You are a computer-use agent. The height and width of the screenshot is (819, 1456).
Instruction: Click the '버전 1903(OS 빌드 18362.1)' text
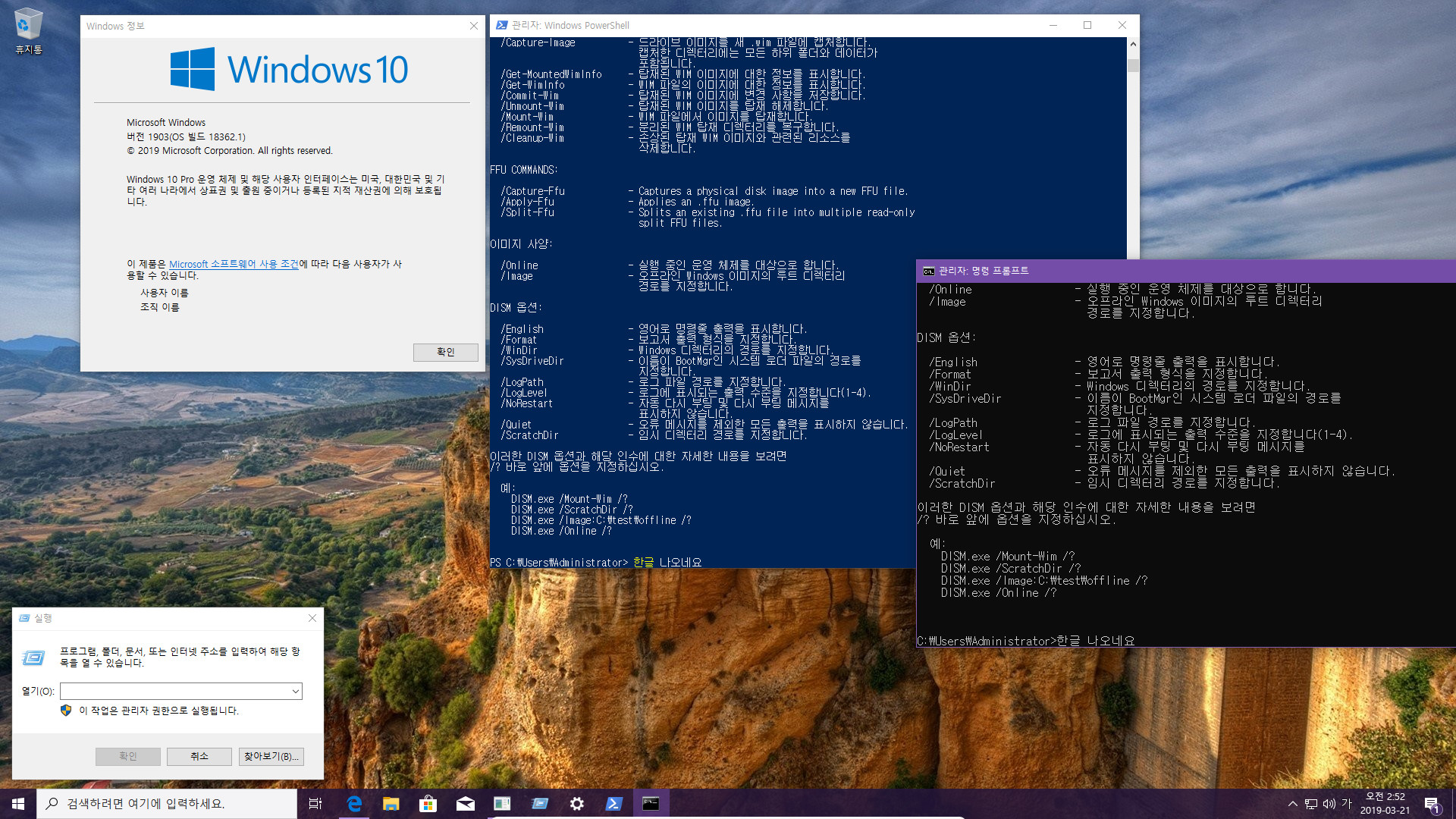(x=186, y=136)
